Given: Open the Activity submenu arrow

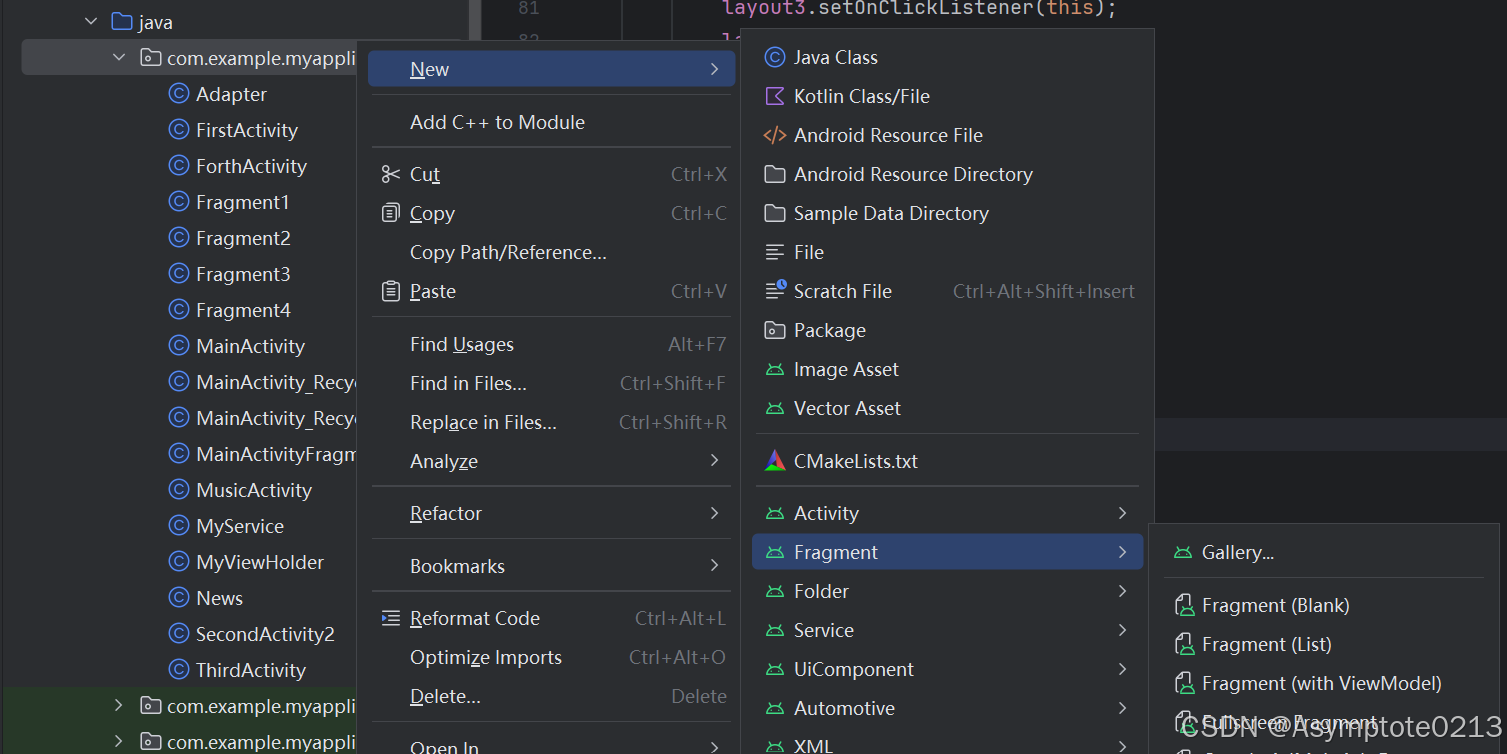Looking at the screenshot, I should pyautogui.click(x=1122, y=513).
